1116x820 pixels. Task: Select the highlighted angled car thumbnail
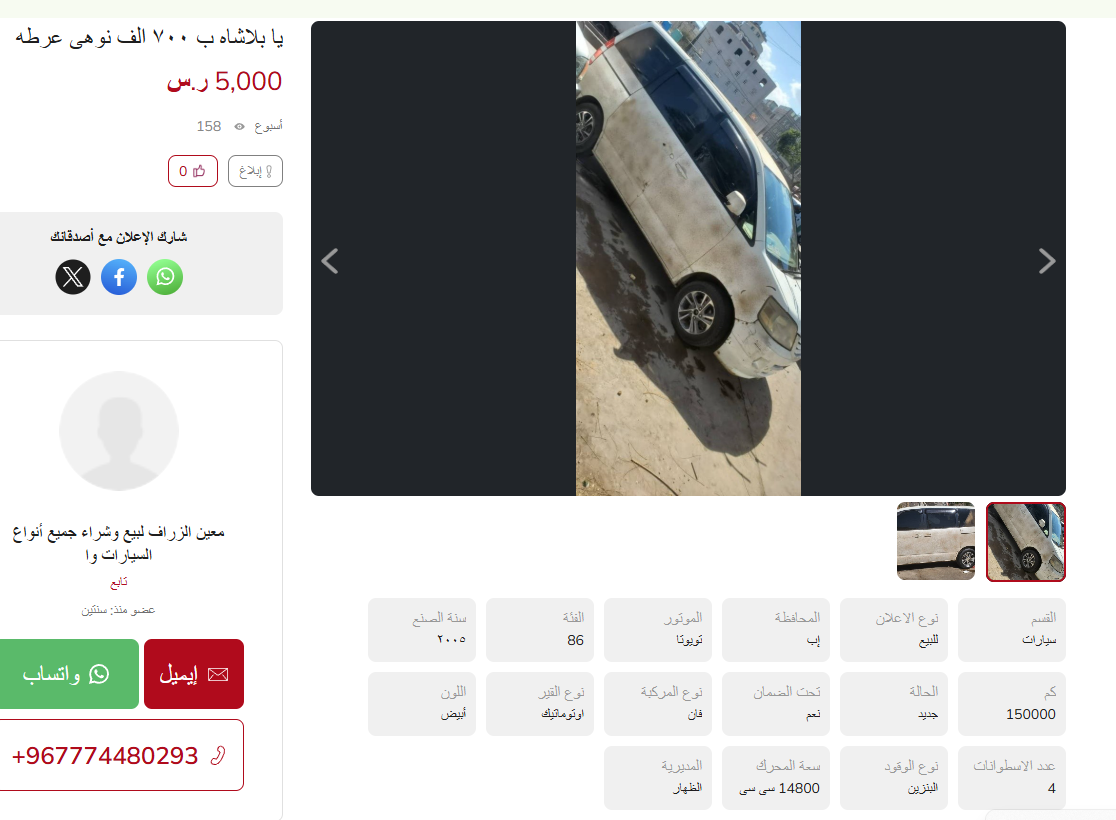tap(1026, 542)
